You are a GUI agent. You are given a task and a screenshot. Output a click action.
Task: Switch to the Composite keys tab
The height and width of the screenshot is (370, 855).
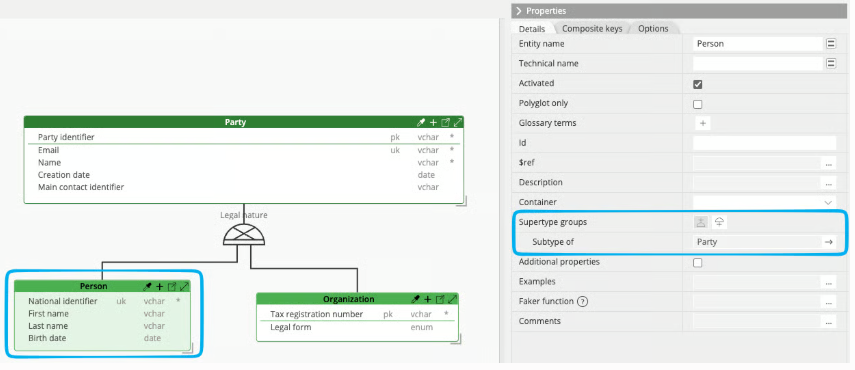tap(592, 29)
